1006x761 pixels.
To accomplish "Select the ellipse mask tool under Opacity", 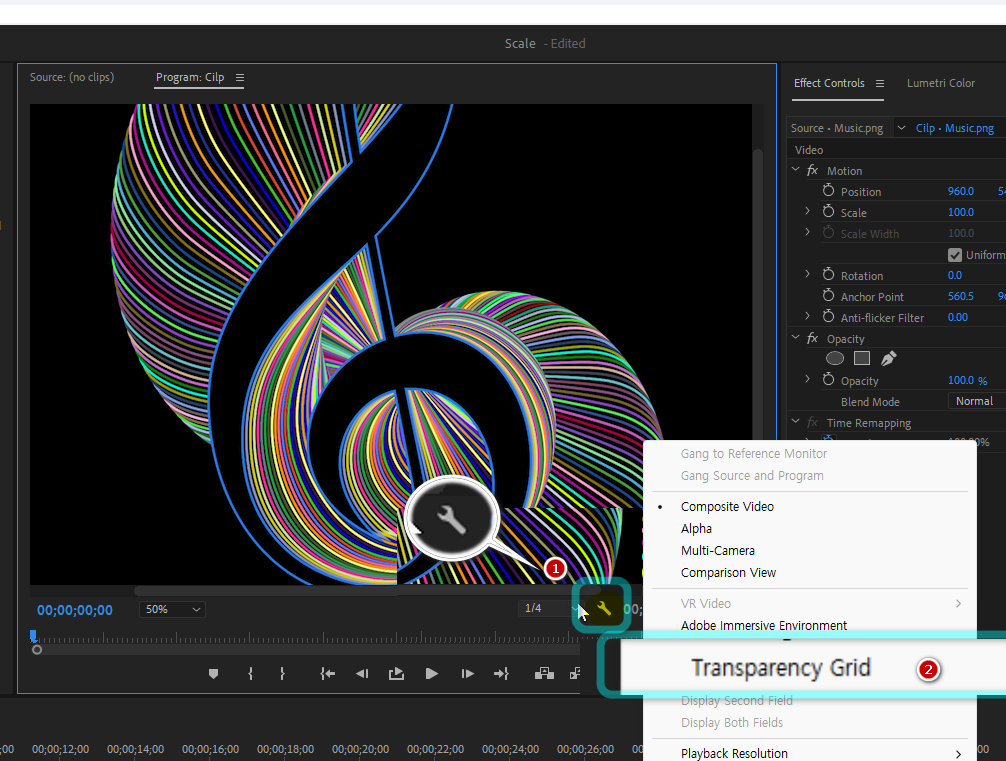I will [x=835, y=358].
